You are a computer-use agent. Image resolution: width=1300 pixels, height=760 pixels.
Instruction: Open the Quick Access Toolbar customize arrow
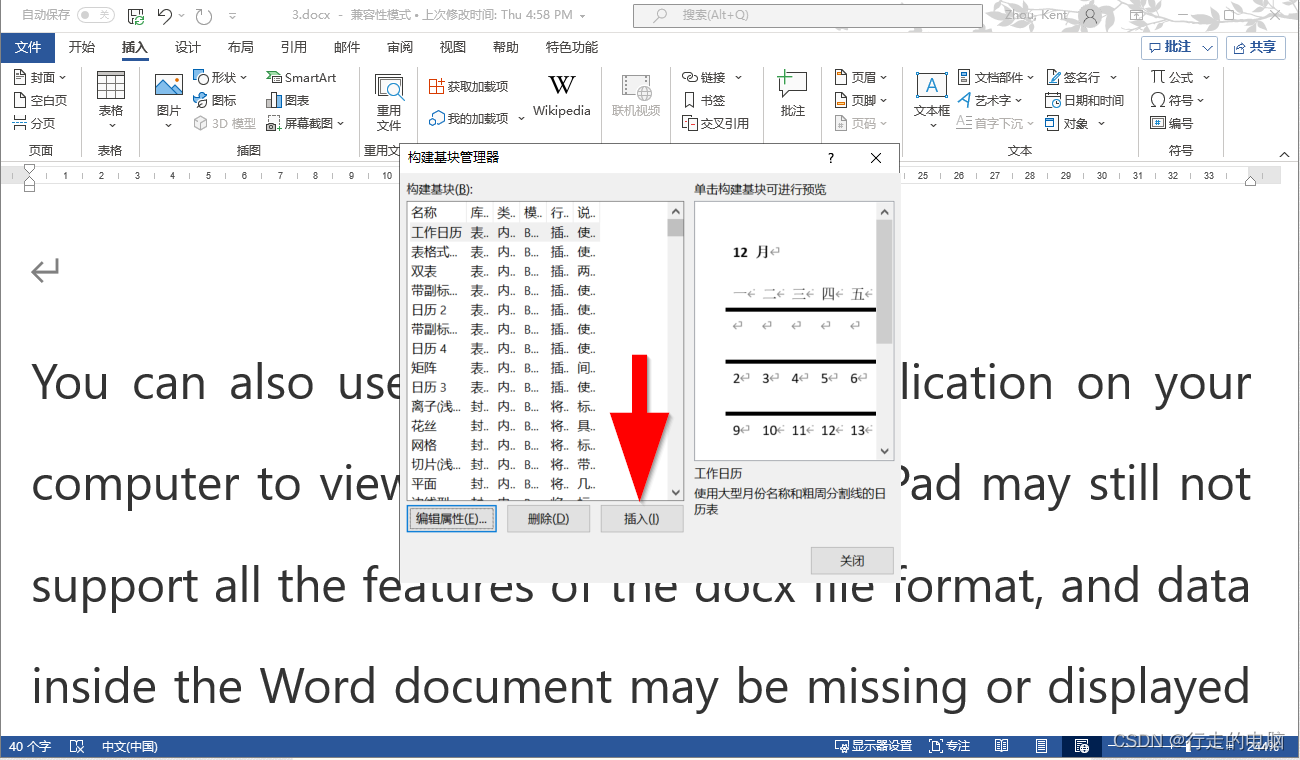[232, 16]
